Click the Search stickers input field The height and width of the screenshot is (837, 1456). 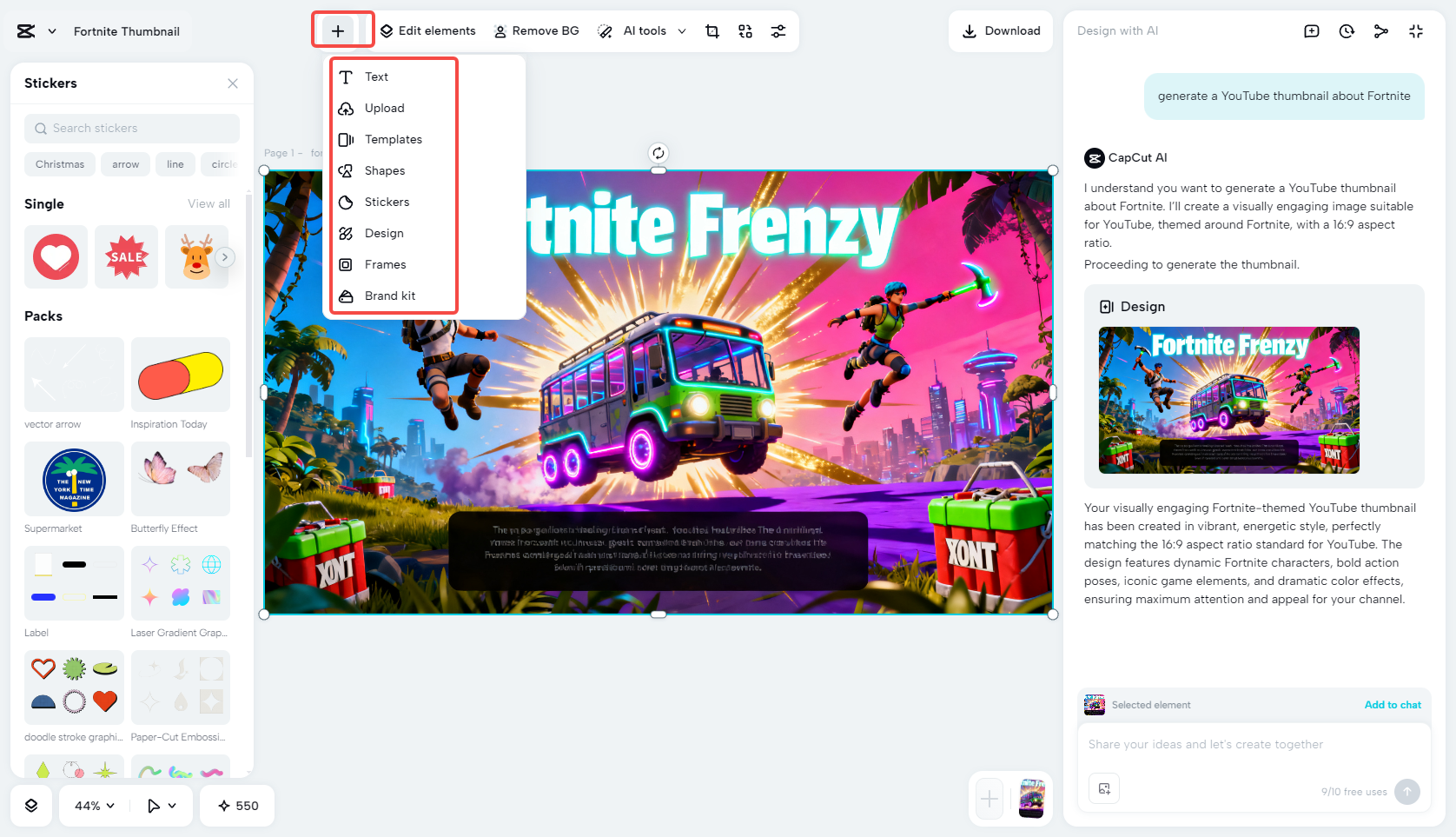[x=131, y=128]
